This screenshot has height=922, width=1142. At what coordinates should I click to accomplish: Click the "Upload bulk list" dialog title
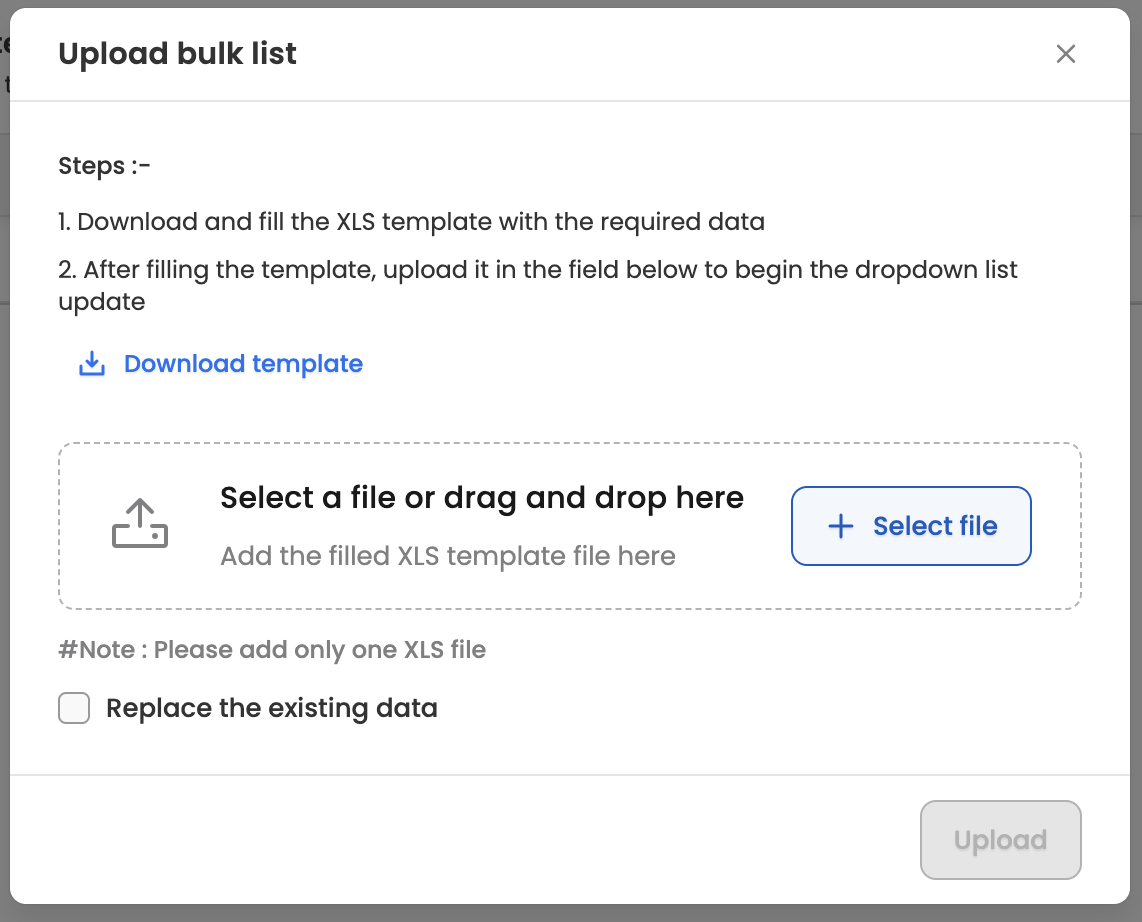[178, 54]
